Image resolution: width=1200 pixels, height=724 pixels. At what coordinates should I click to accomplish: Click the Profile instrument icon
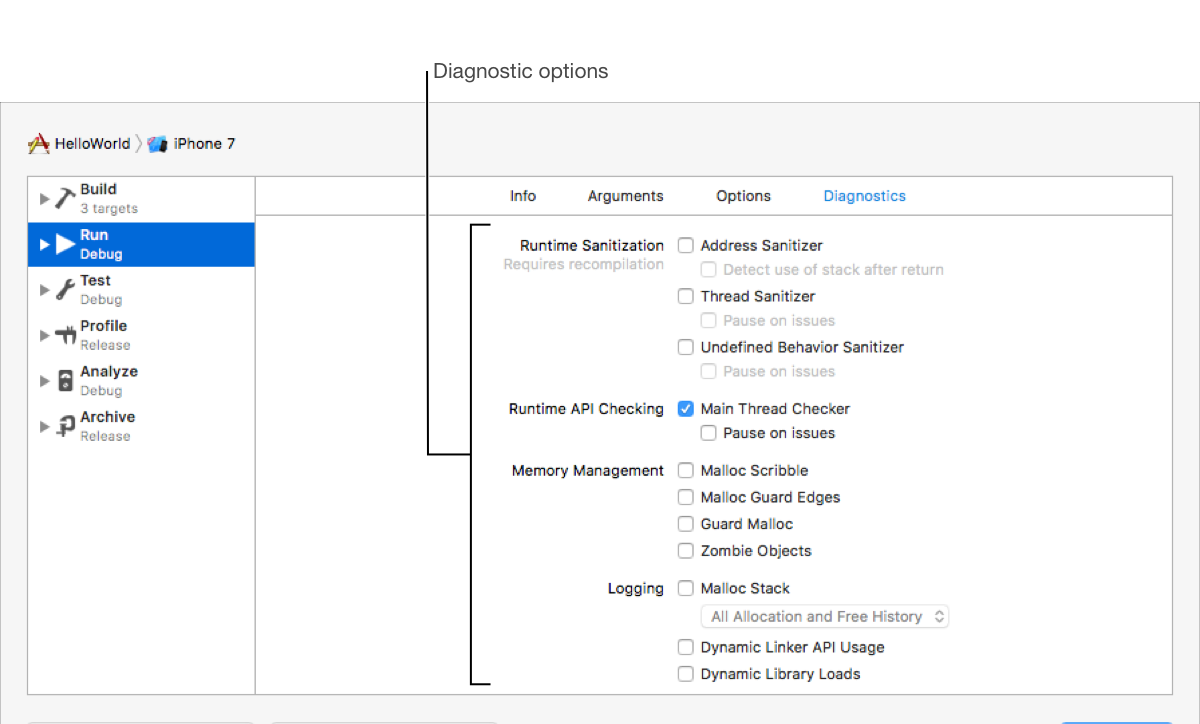pyautogui.click(x=65, y=335)
